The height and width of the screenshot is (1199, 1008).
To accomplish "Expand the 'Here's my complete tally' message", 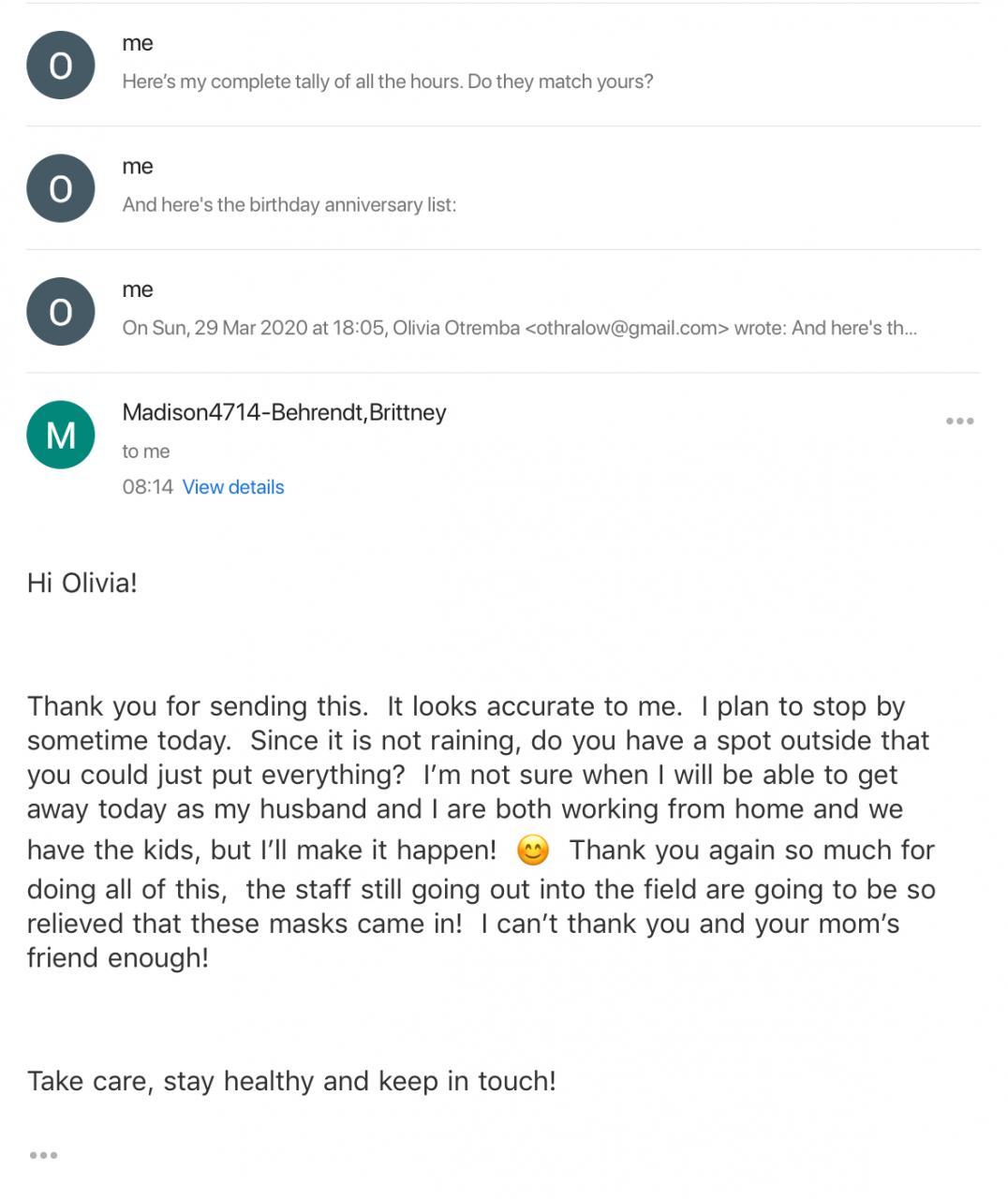I will (x=387, y=81).
